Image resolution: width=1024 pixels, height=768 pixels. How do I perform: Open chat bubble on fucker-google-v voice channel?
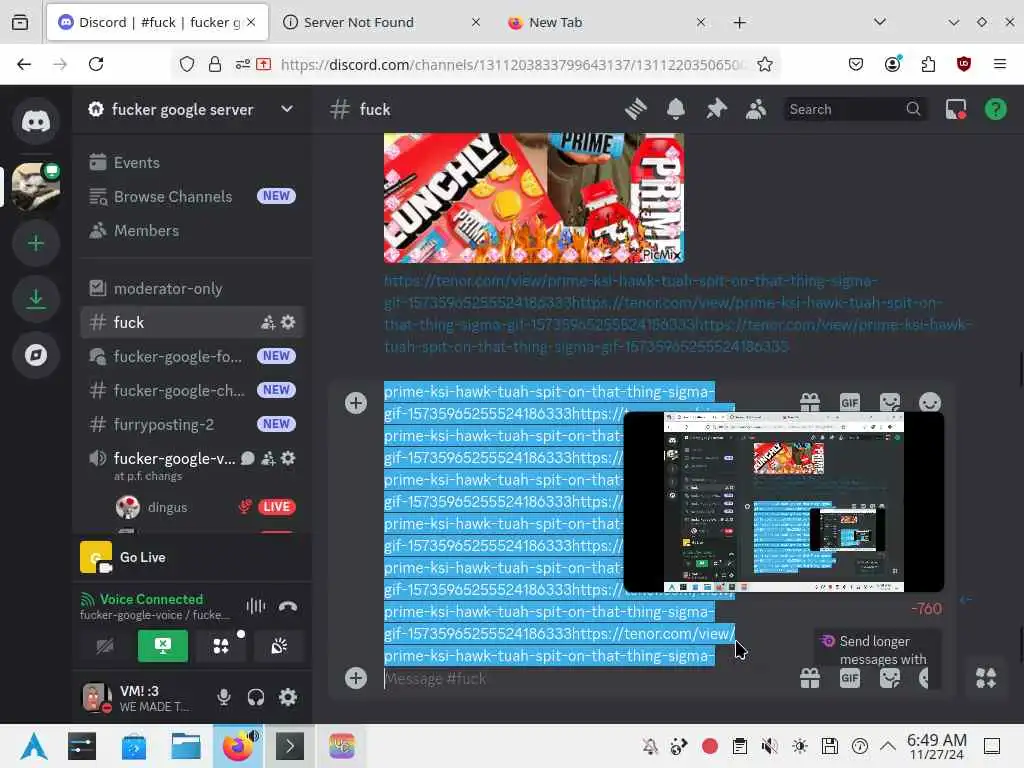pos(248,458)
